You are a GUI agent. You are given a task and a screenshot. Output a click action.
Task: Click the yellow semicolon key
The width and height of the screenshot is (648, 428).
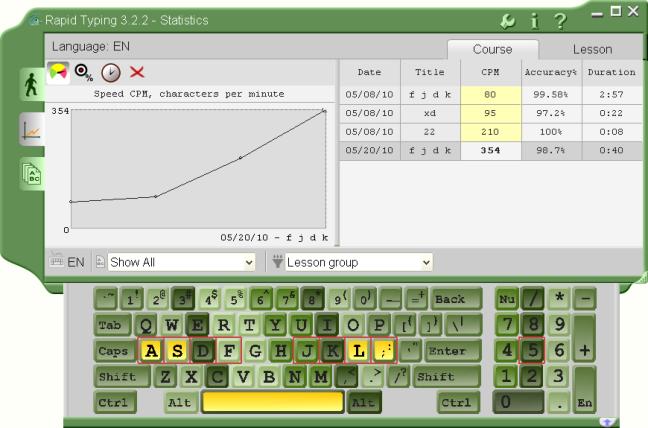[384, 351]
